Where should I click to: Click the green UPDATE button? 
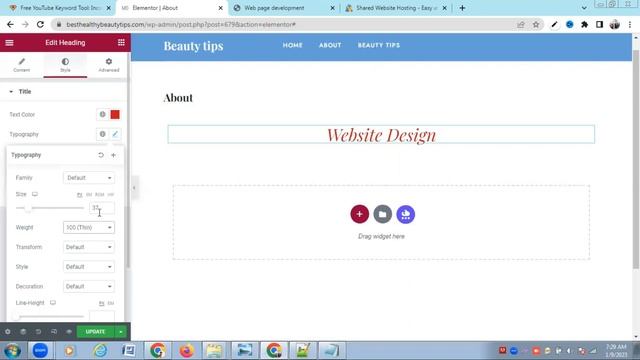coord(96,332)
